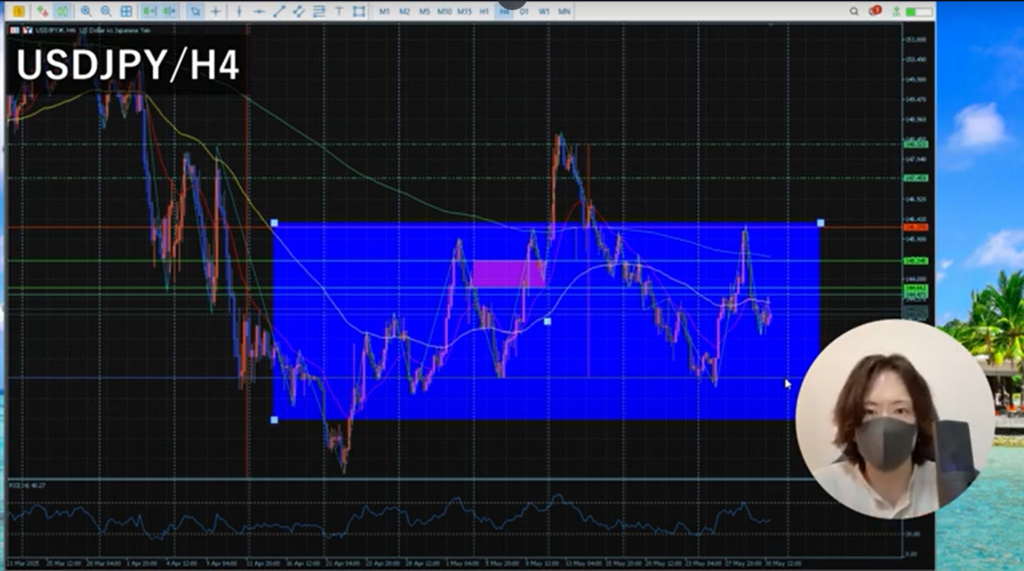Switch chart to H1 timeframe
This screenshot has width=1024, height=571.
pos(484,11)
